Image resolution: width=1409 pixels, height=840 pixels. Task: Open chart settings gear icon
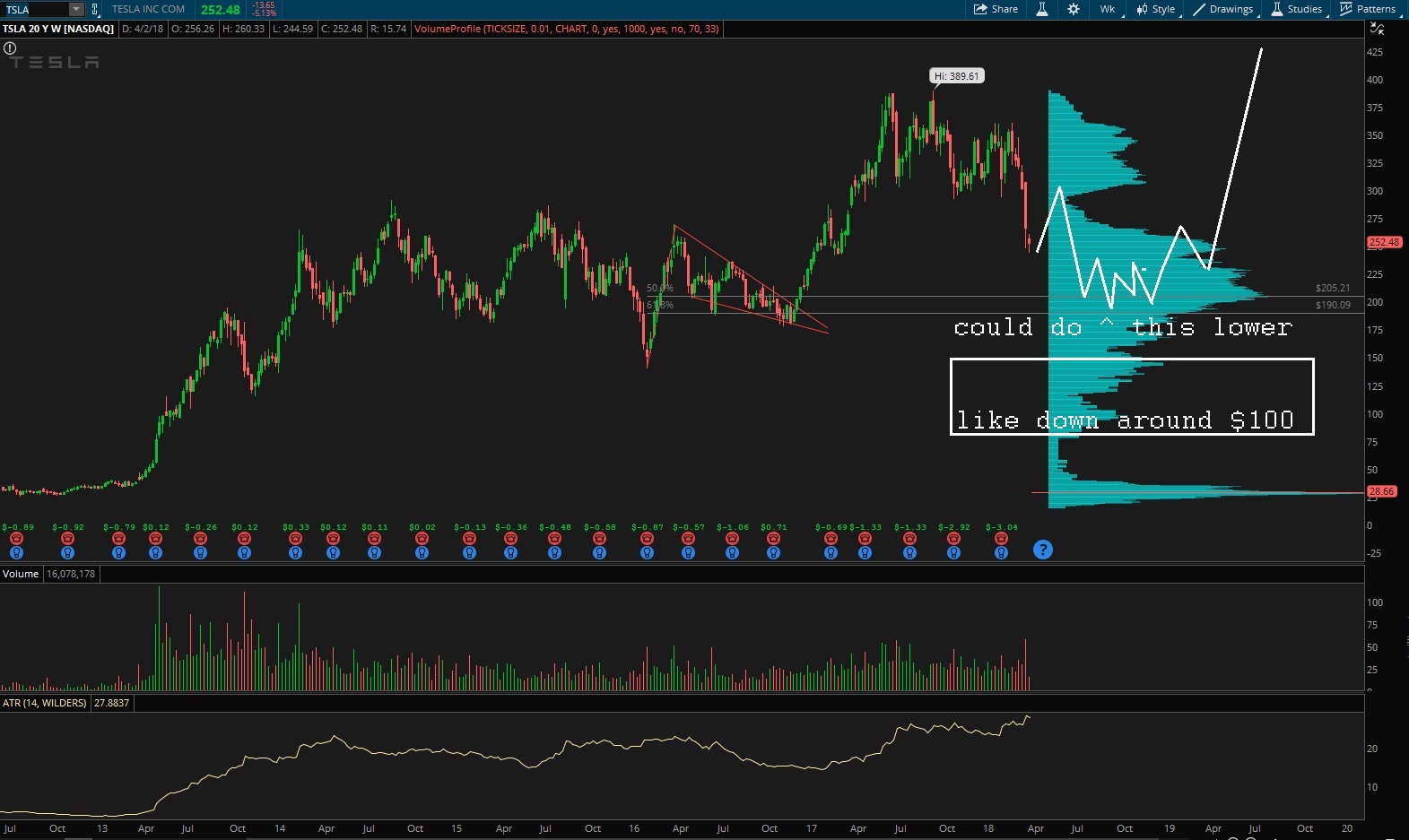pyautogui.click(x=1074, y=9)
